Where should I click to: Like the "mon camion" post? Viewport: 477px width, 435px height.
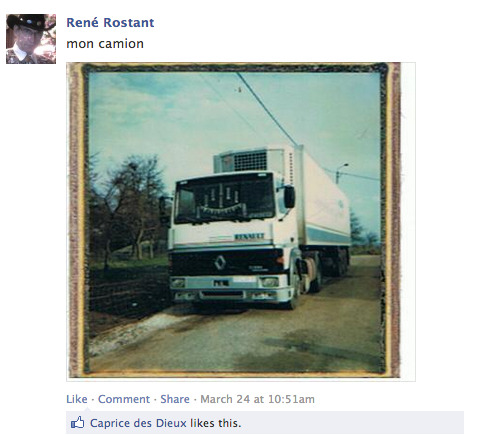tap(77, 399)
